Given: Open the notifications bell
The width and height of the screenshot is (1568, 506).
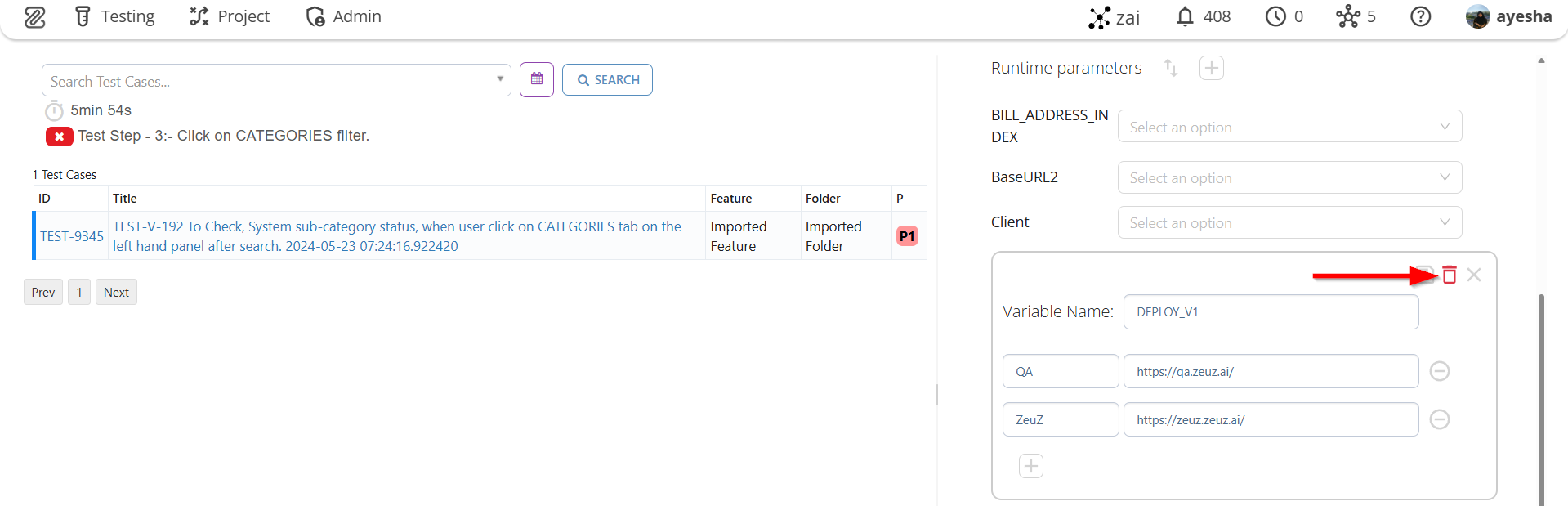Looking at the screenshot, I should (x=1185, y=16).
